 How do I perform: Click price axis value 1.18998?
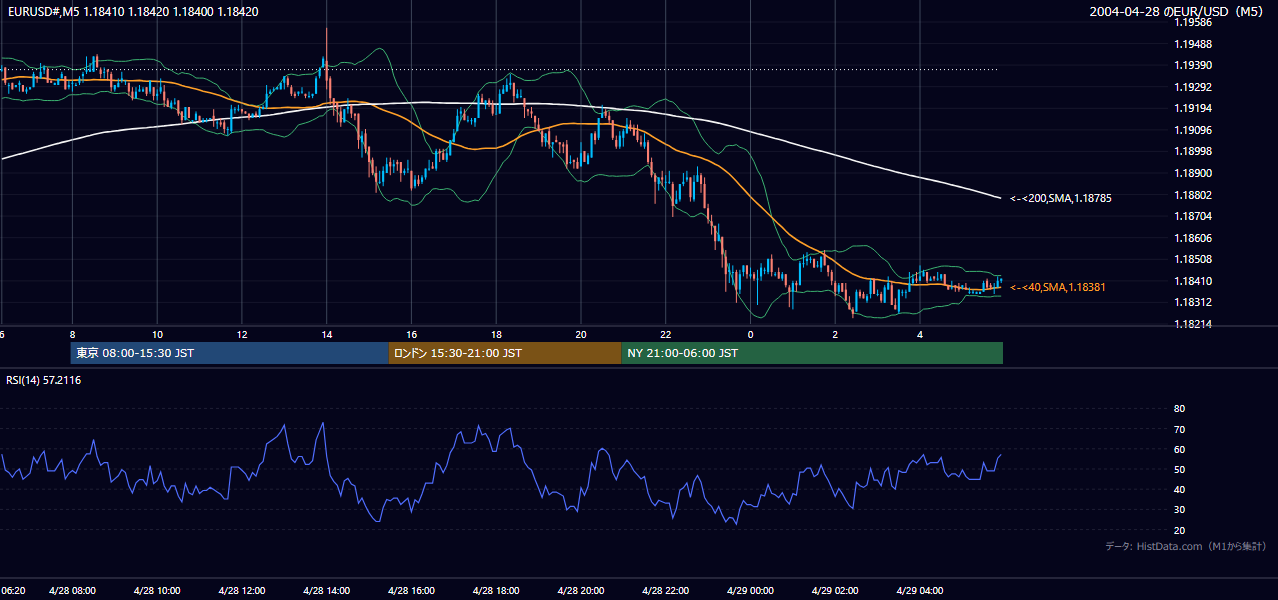coord(1193,151)
